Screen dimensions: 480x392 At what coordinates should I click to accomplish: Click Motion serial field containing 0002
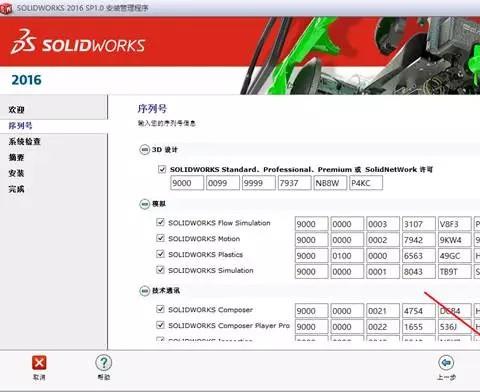pyautogui.click(x=383, y=240)
